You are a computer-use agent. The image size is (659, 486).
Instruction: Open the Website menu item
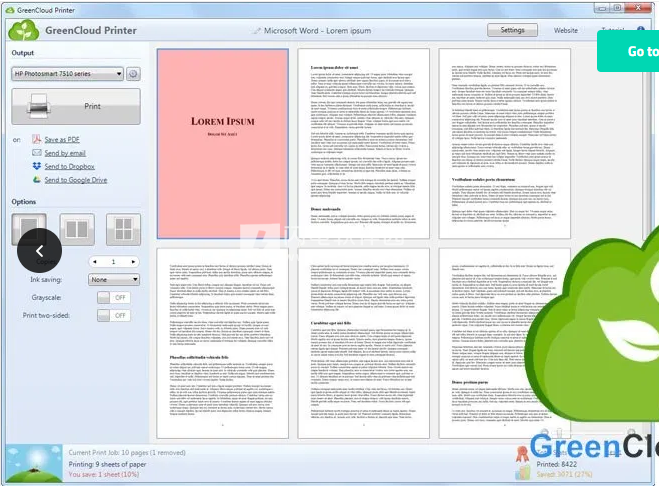565,31
